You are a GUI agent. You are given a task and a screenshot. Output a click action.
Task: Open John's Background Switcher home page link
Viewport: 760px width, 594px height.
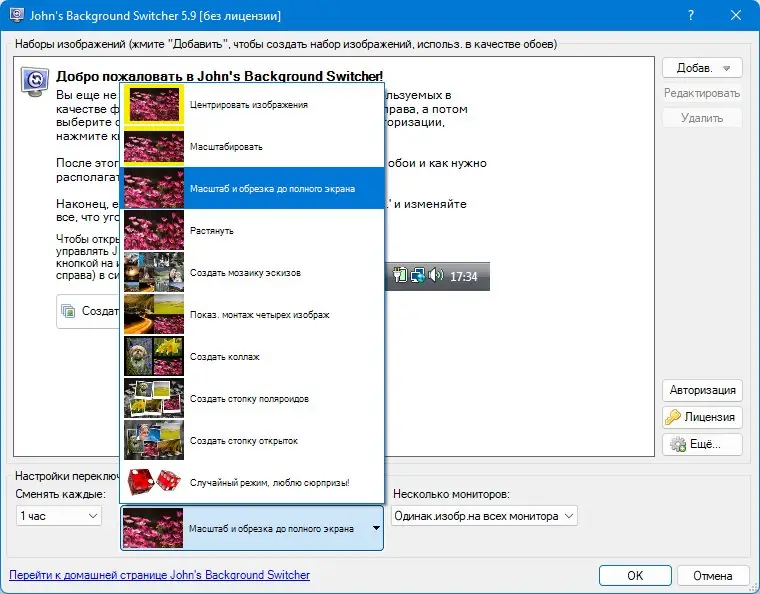[x=159, y=575]
